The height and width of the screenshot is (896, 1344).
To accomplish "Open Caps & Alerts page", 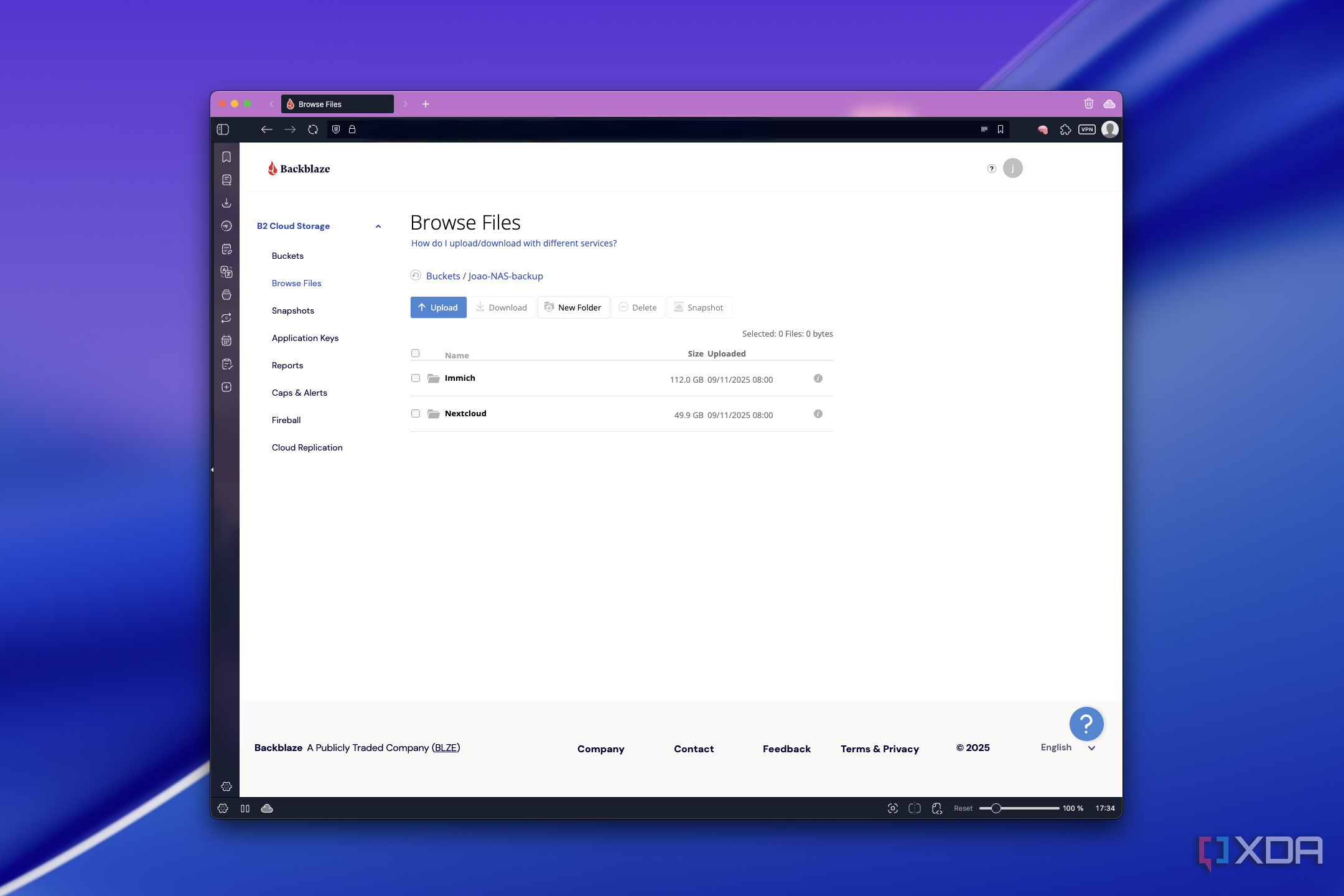I will (x=299, y=393).
